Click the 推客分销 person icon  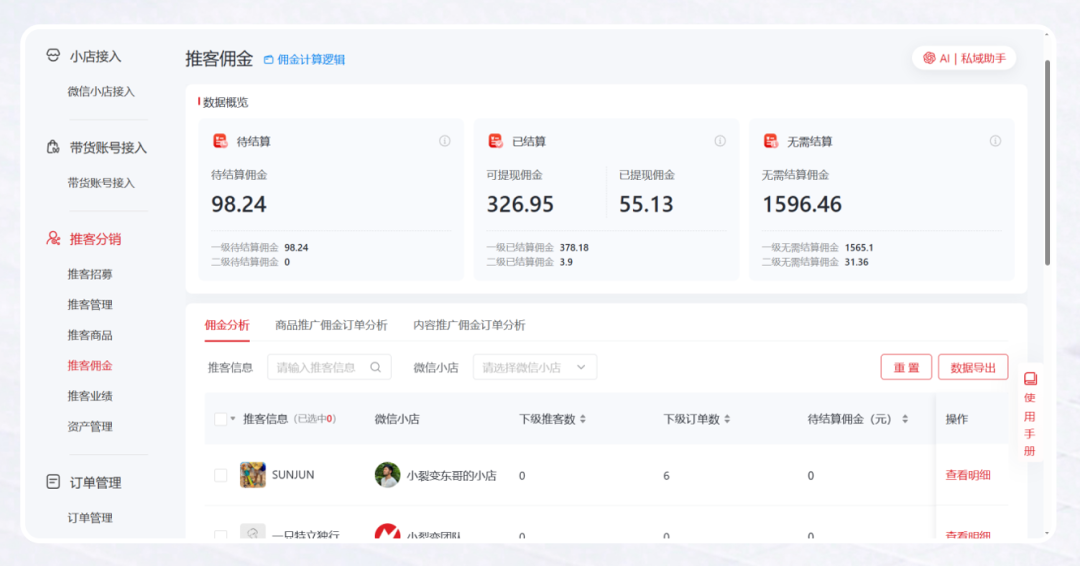click(53, 238)
